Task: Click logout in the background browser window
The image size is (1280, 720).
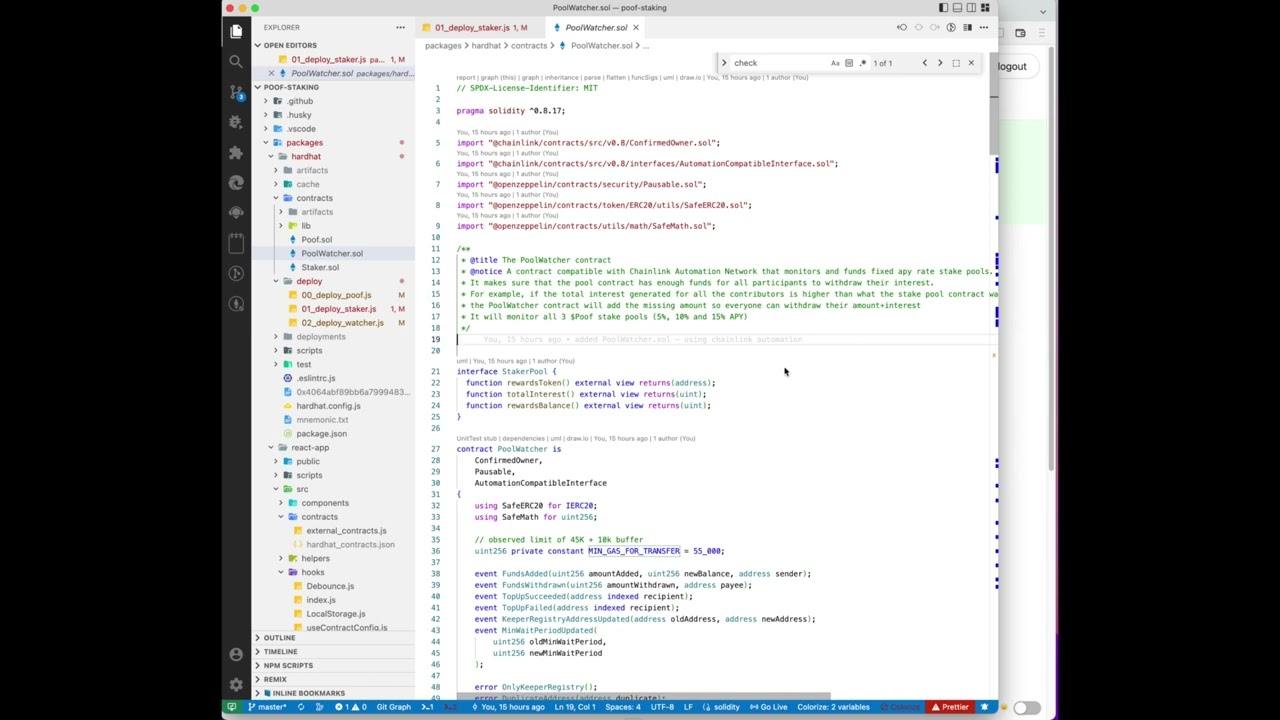Action: (1011, 67)
